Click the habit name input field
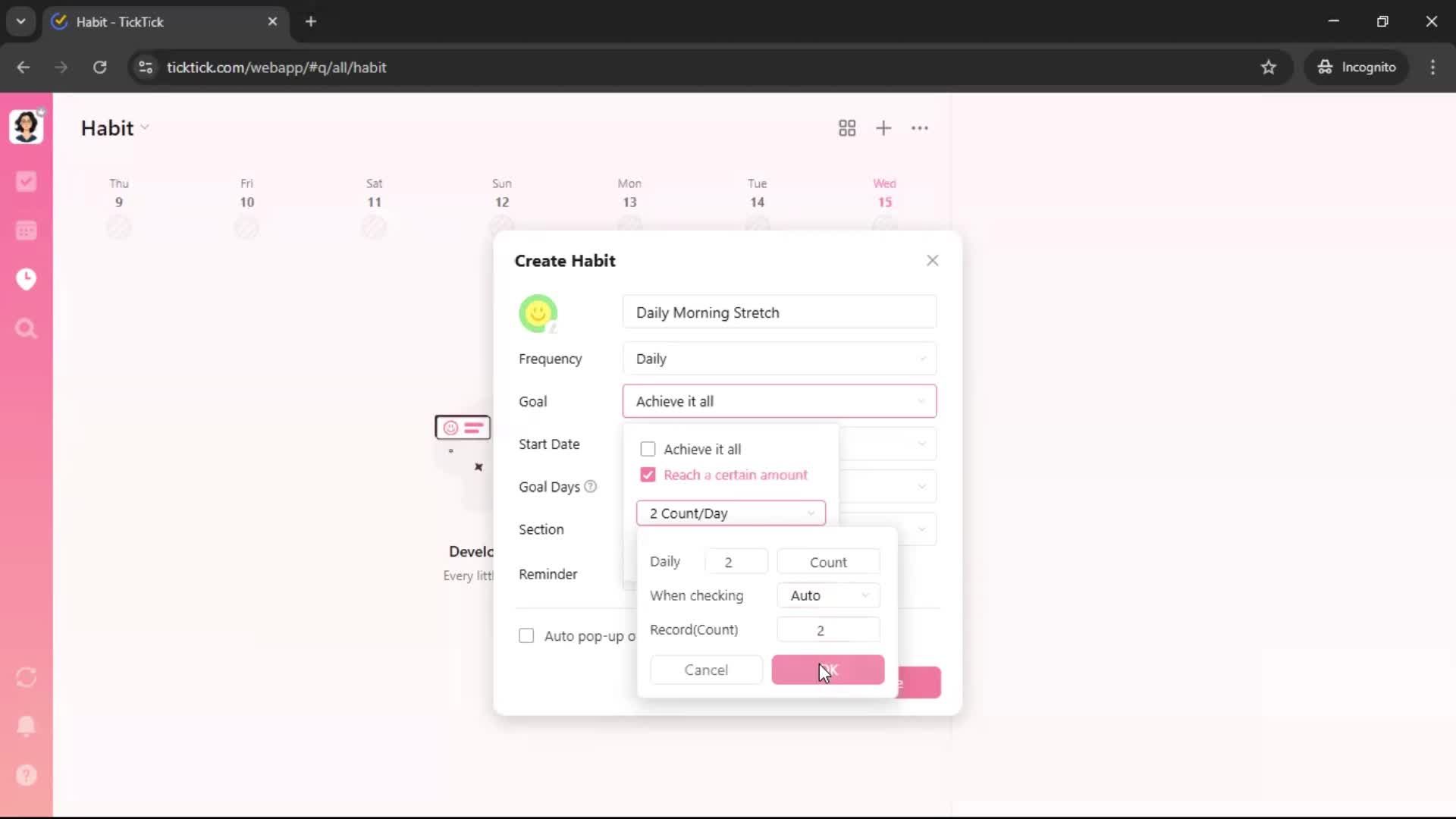The width and height of the screenshot is (1456, 819). 779,312
